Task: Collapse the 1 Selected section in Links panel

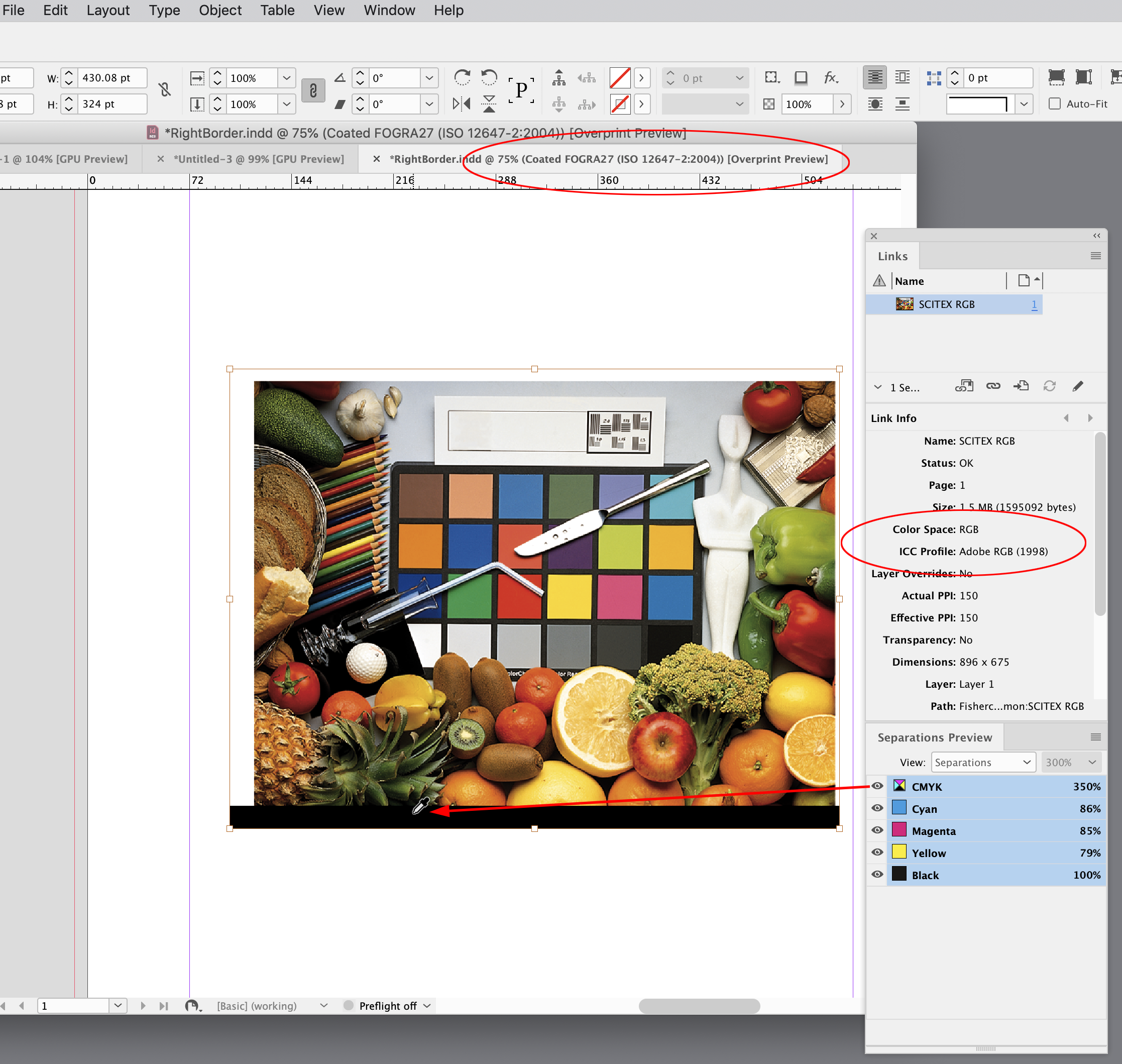Action: [877, 387]
